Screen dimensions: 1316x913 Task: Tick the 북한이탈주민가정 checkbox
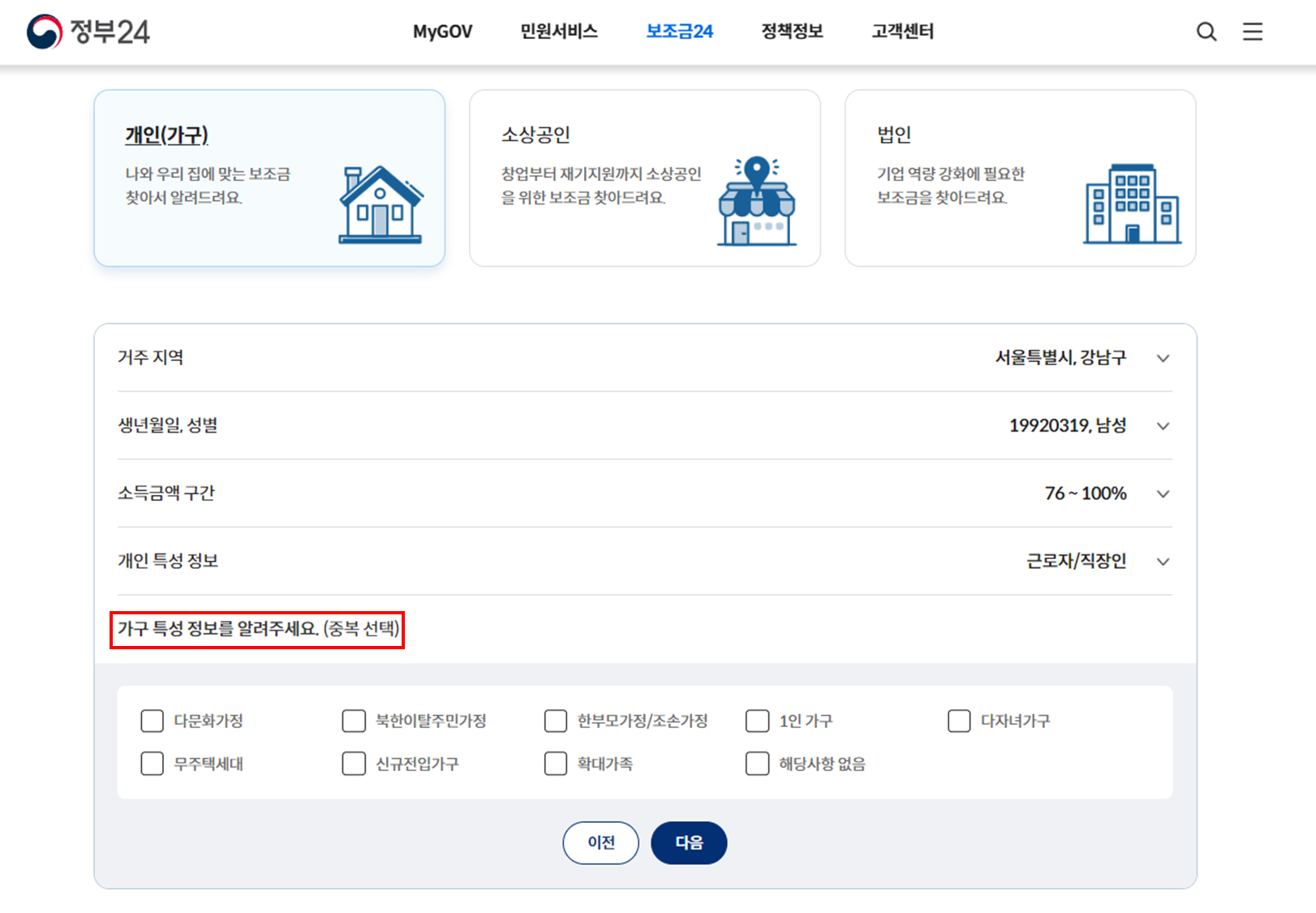tap(354, 721)
